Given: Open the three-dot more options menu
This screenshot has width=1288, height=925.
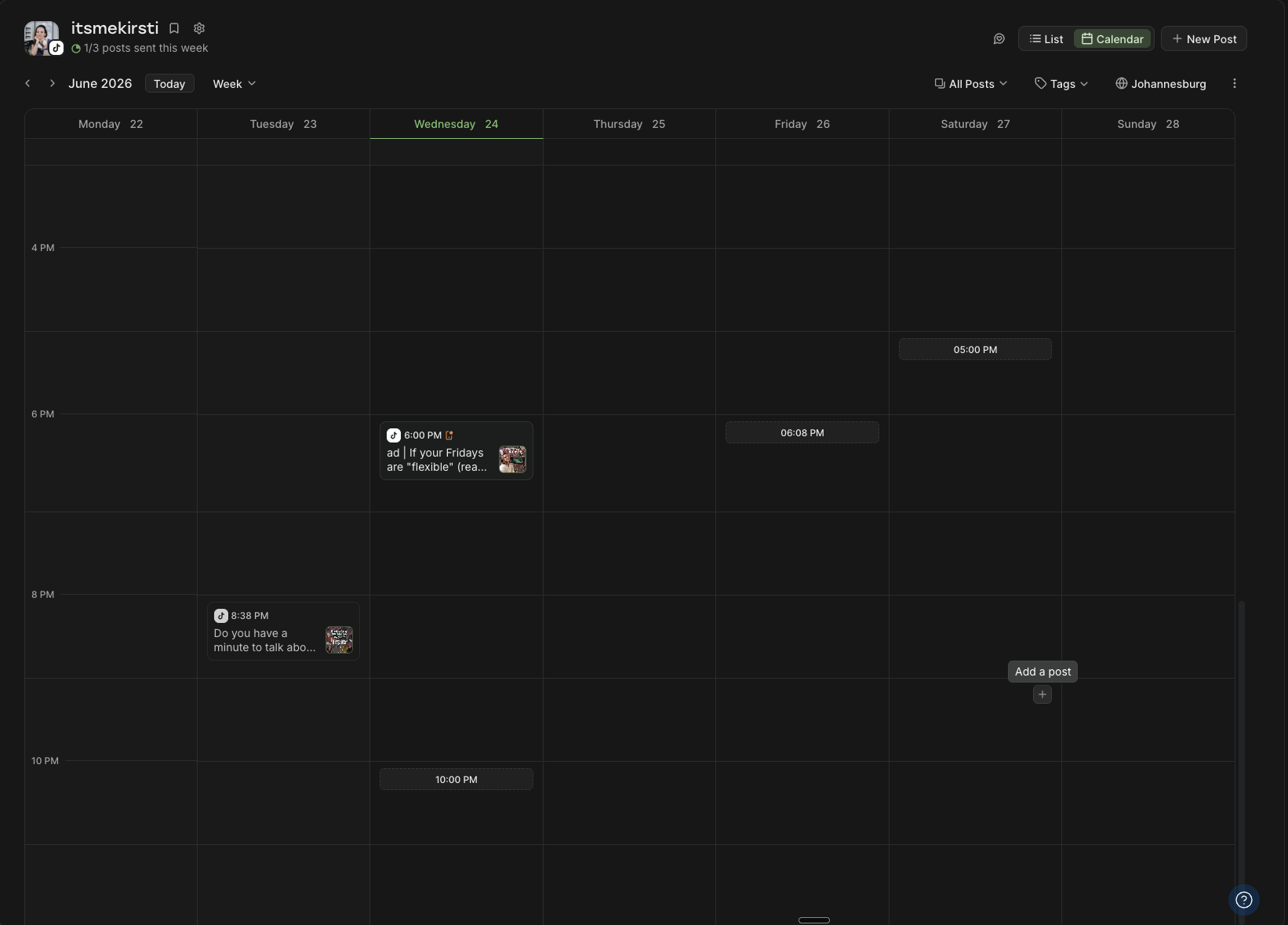Looking at the screenshot, I should pos(1234,83).
